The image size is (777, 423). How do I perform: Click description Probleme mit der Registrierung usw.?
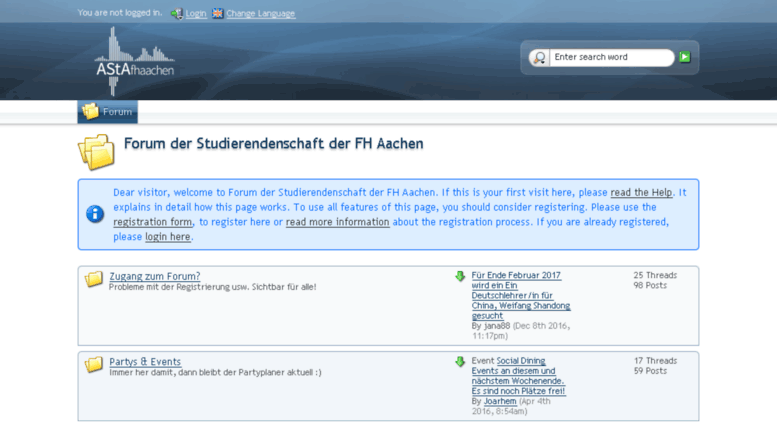click(213, 287)
